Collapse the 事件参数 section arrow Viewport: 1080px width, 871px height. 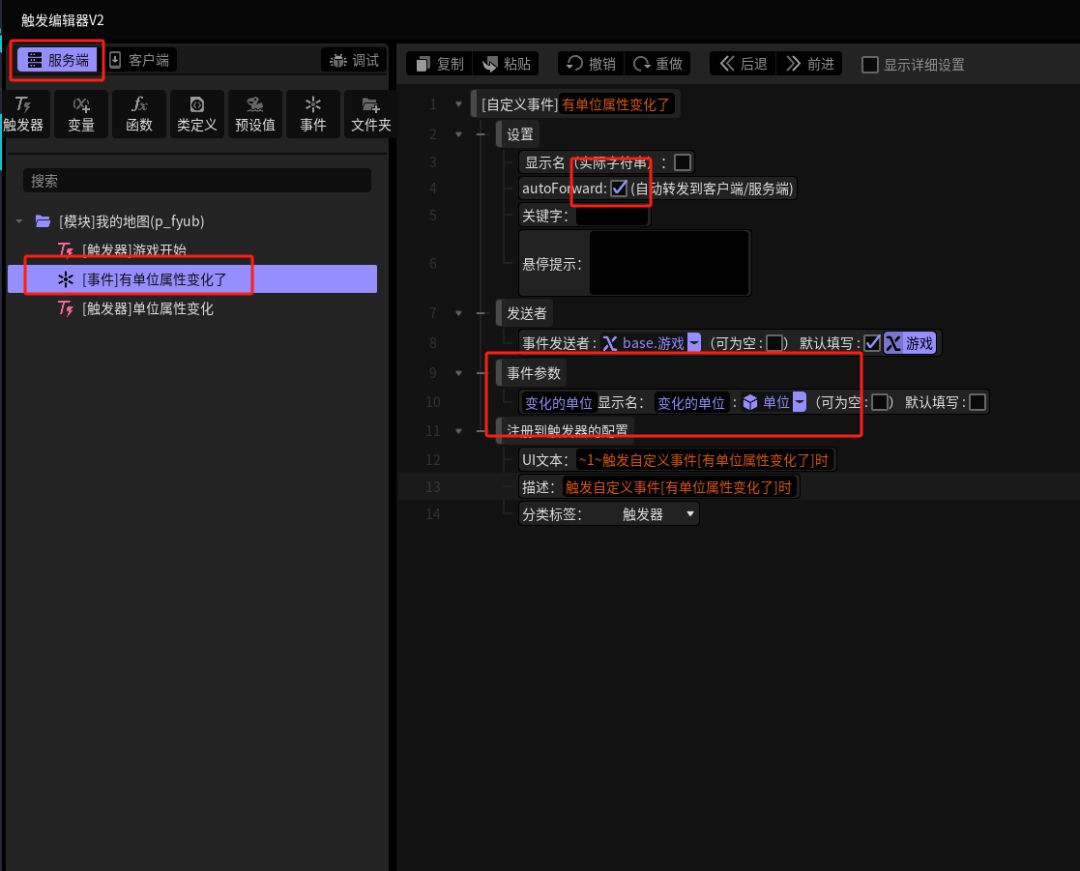click(x=458, y=373)
